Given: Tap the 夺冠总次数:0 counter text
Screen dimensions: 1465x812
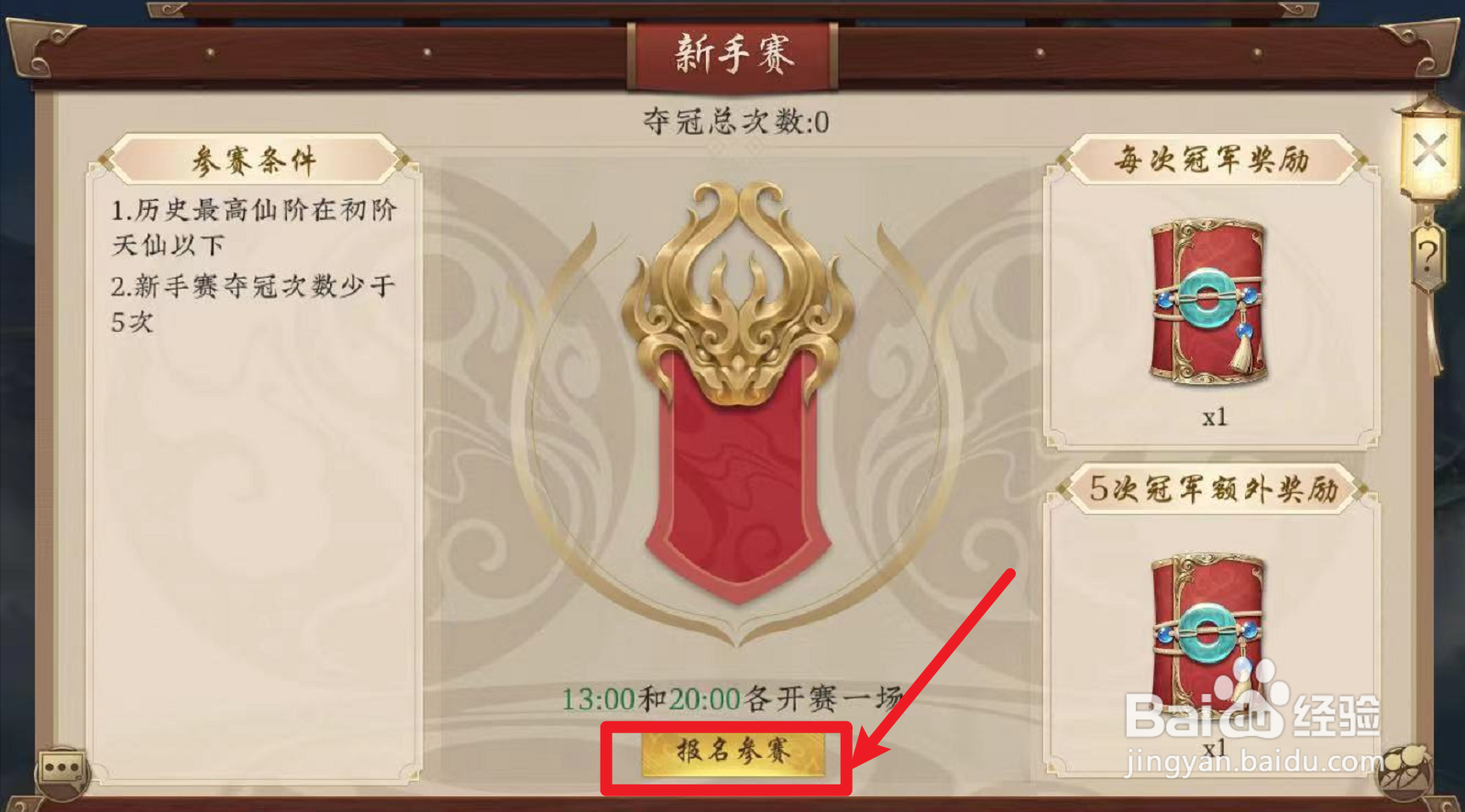Looking at the screenshot, I should pos(736,121).
